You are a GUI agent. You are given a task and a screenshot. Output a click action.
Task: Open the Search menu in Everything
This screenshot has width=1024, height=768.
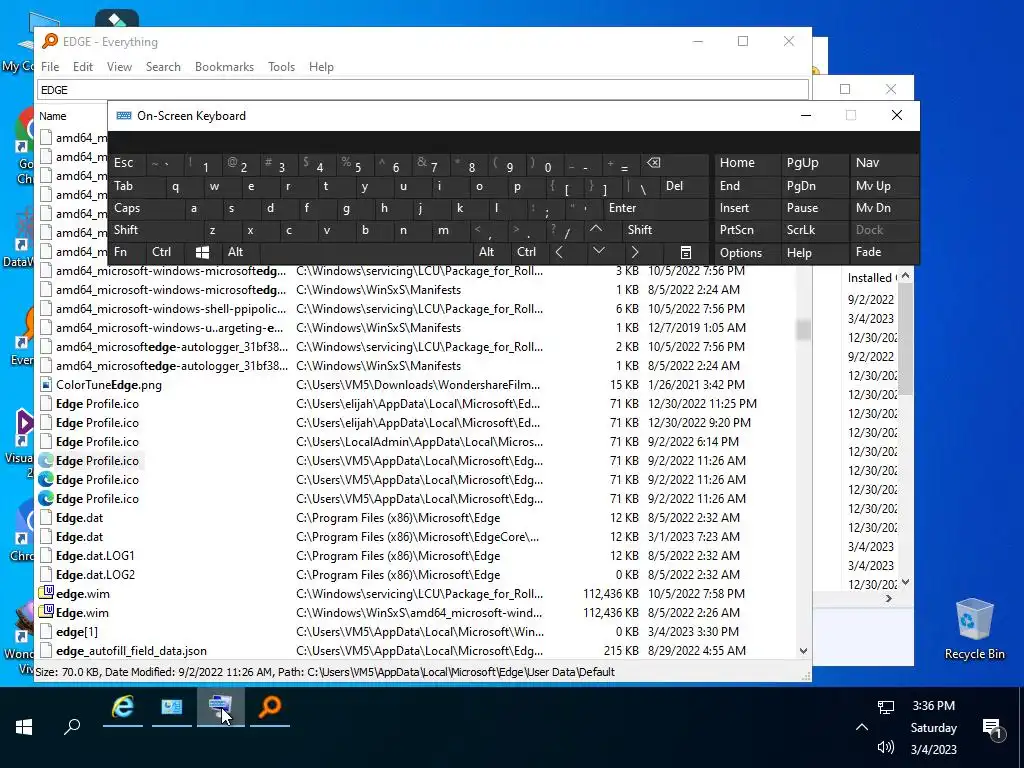[163, 67]
